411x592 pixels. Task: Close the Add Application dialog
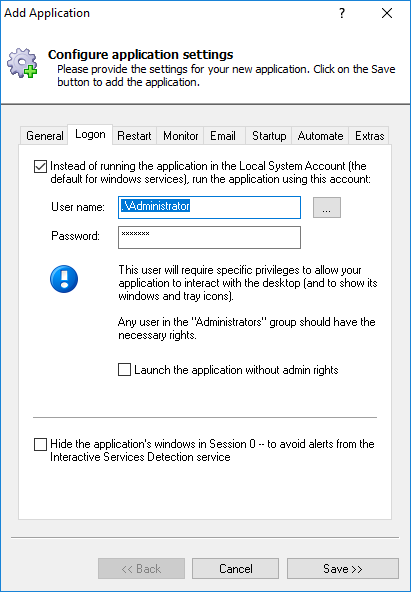click(387, 14)
